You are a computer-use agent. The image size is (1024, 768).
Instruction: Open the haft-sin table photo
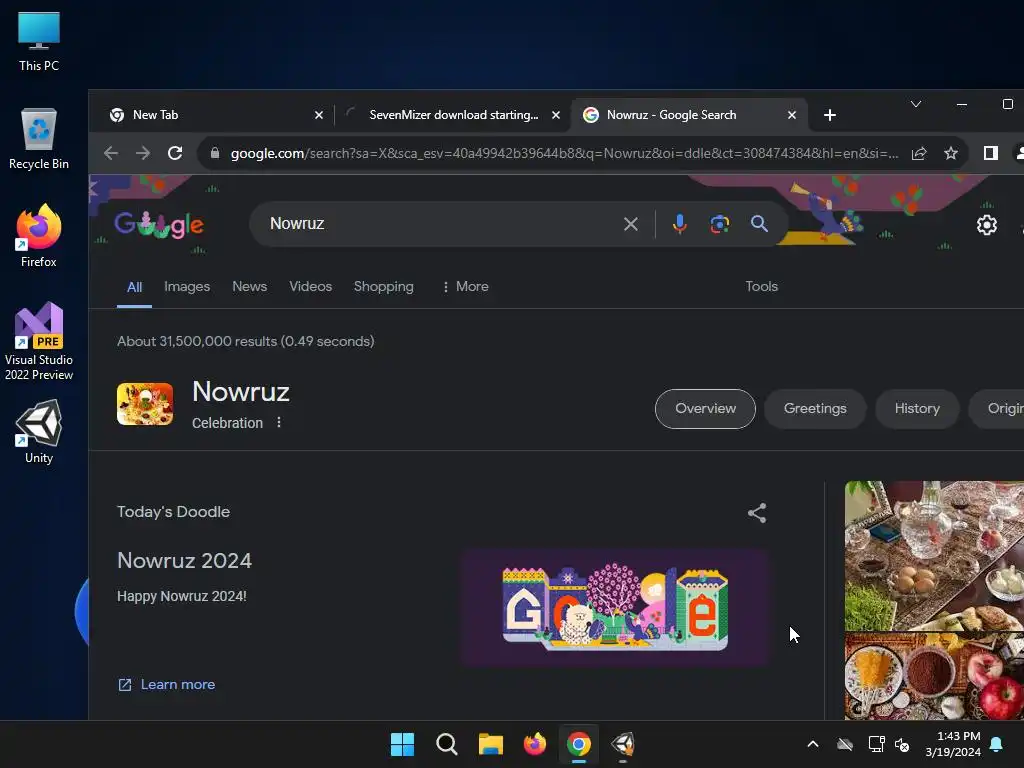(x=934, y=556)
